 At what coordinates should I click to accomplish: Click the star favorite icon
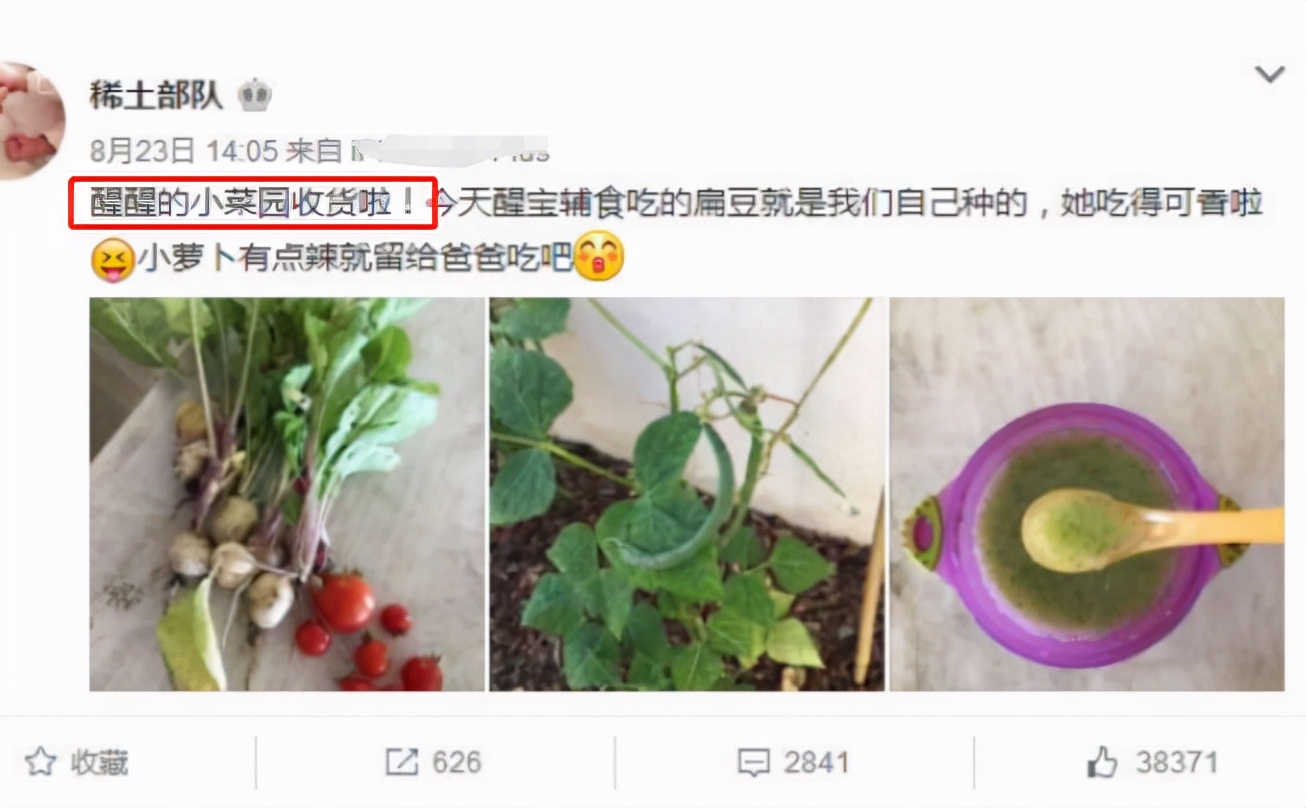pyautogui.click(x=39, y=763)
